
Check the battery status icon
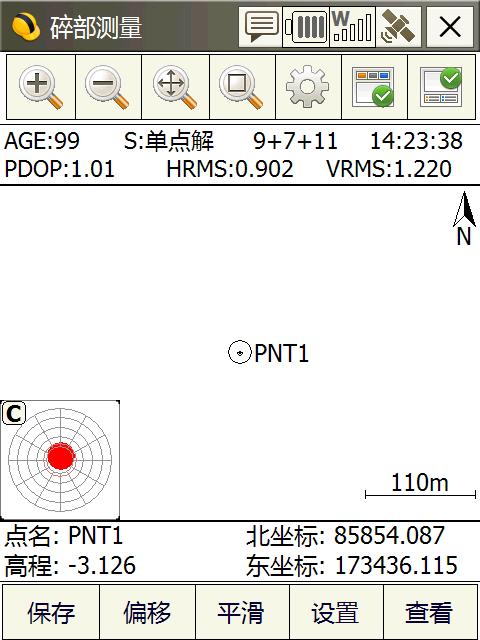[306, 27]
